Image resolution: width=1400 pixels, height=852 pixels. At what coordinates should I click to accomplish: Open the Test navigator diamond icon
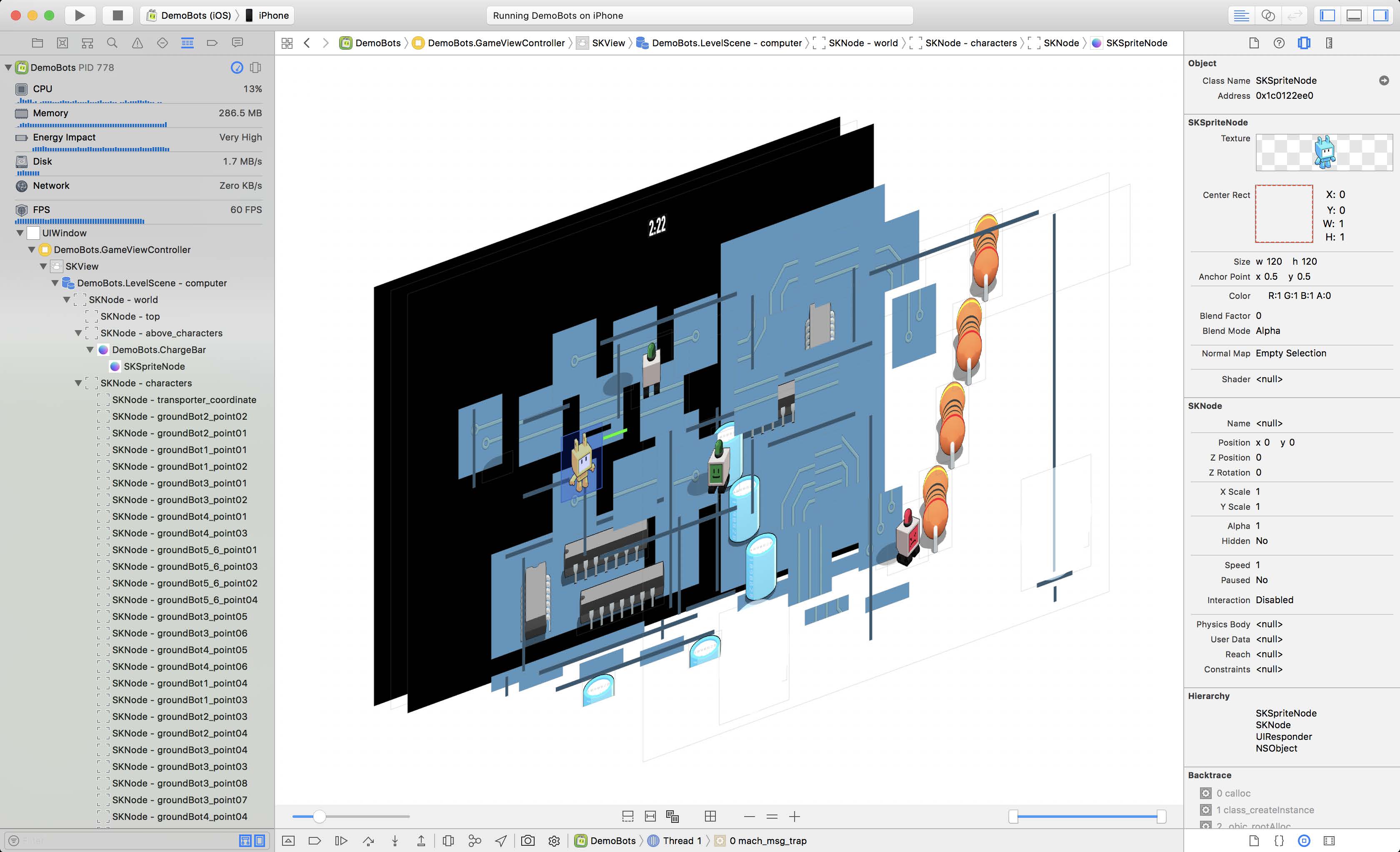point(162,43)
